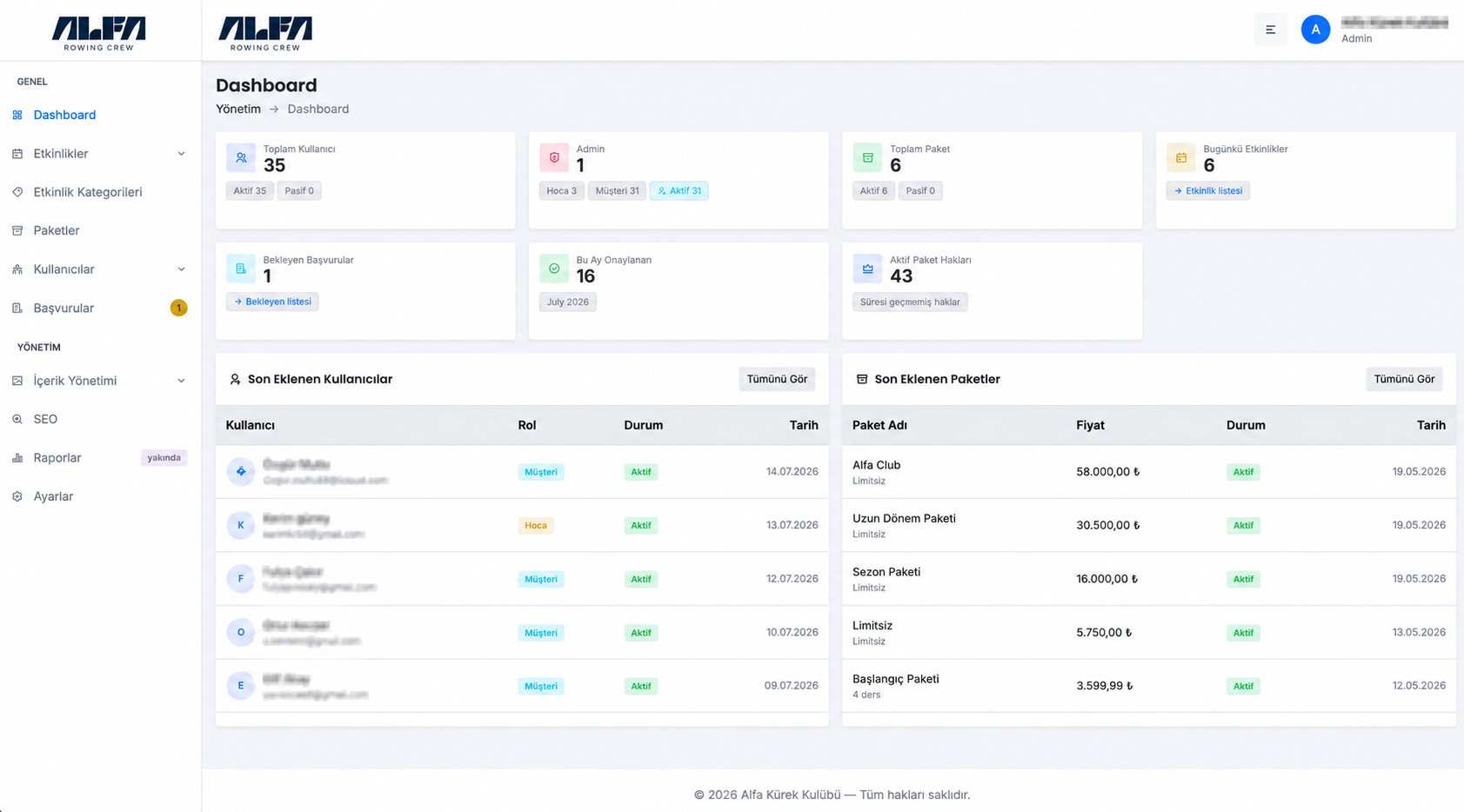Click Tümünü Gör for Son Eklenen Paketler
The height and width of the screenshot is (812, 1464).
pos(1404,379)
